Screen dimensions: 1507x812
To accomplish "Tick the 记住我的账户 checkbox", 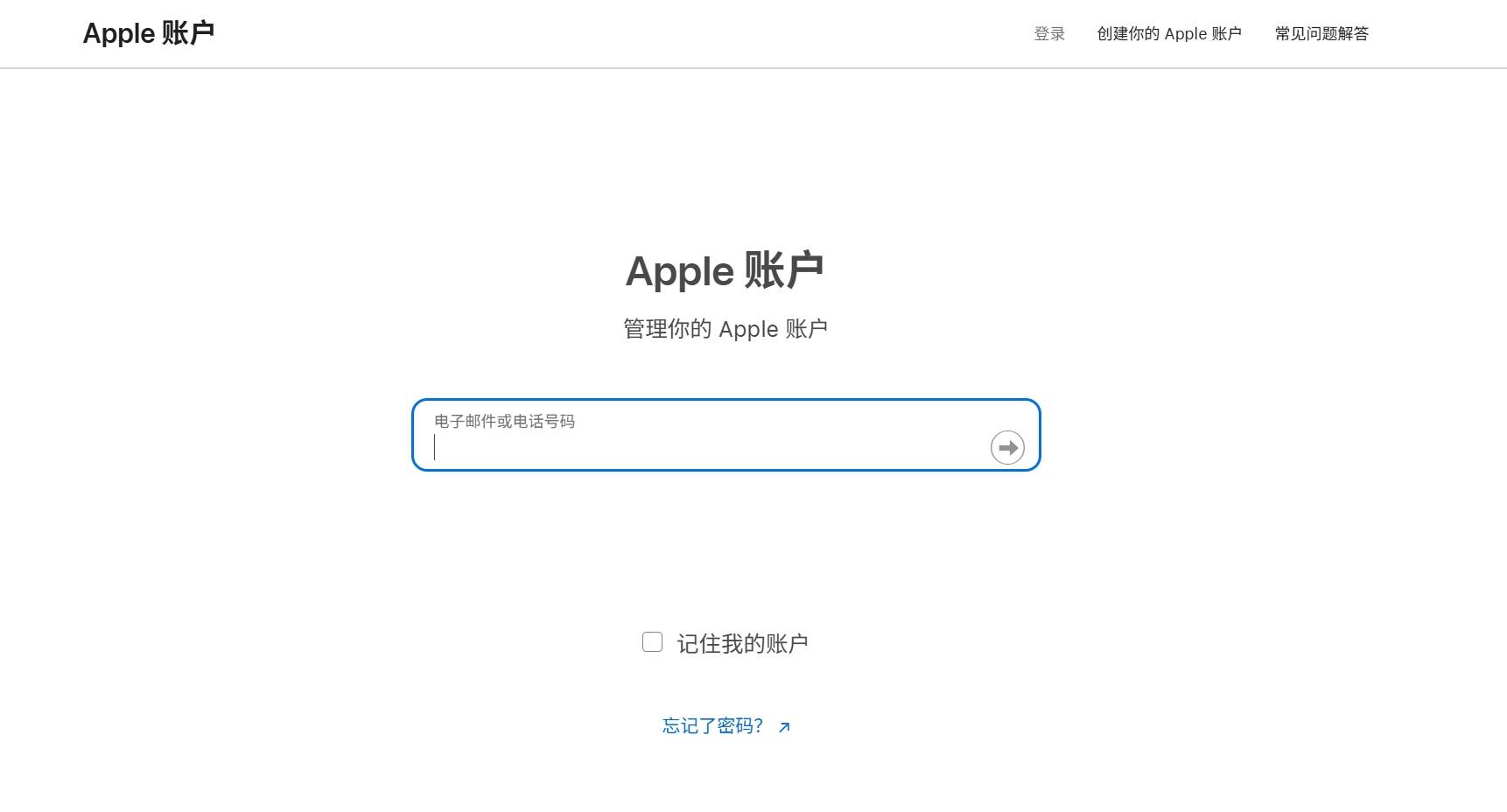I will pos(652,642).
